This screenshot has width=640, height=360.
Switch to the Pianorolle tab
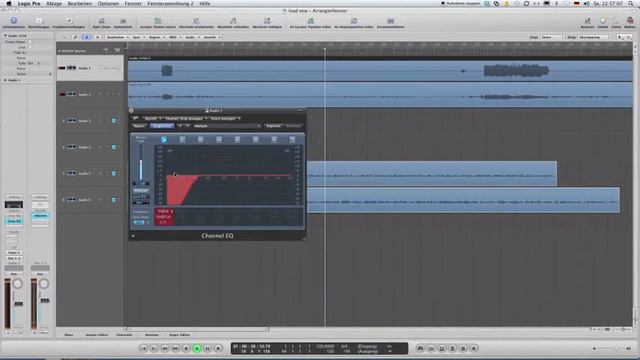124,335
